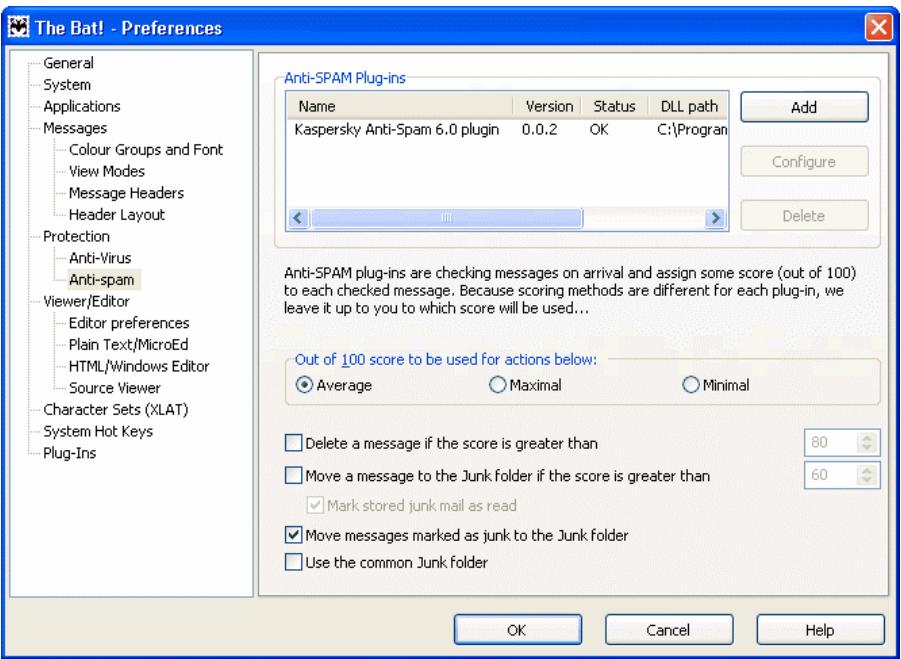Open Viewer/Editor category
Viewport: 901px width, 659px height.
86,301
